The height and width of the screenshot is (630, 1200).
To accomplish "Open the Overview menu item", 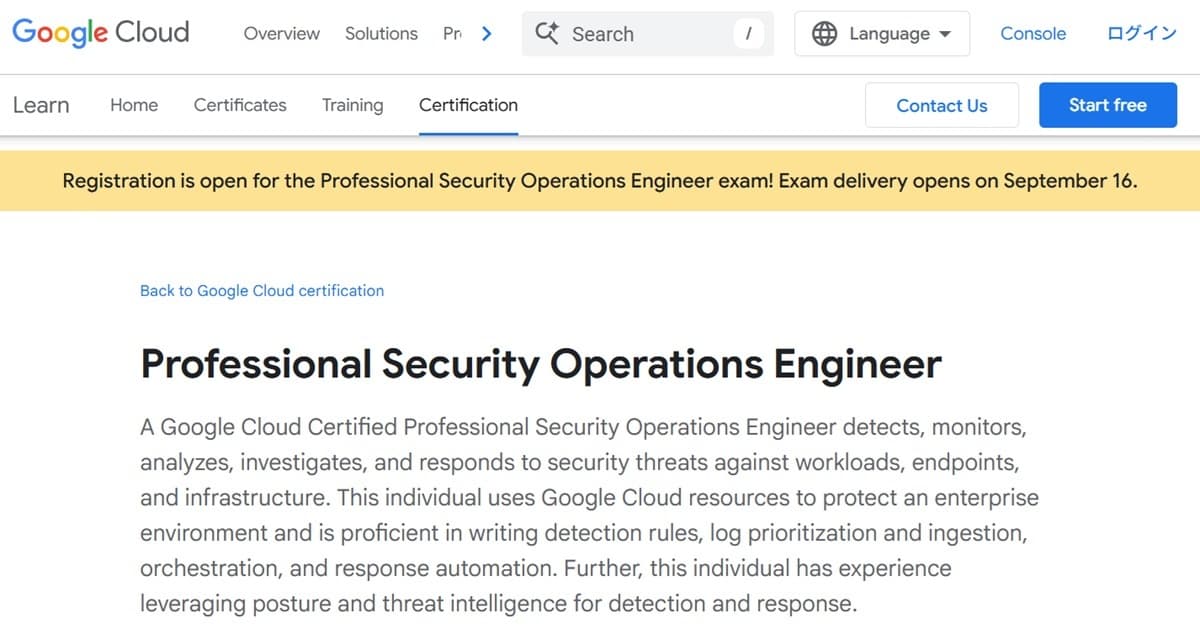I will pyautogui.click(x=281, y=33).
